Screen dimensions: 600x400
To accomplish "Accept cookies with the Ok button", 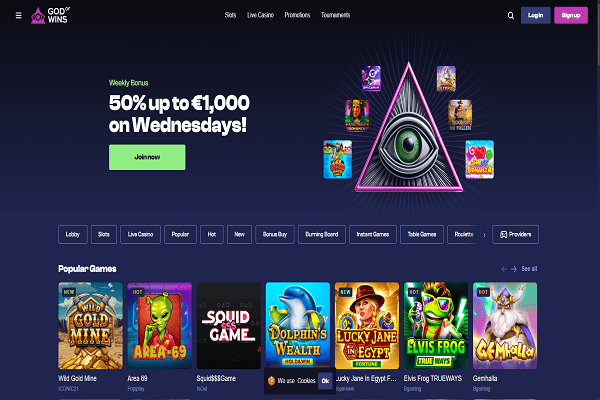I will (325, 381).
